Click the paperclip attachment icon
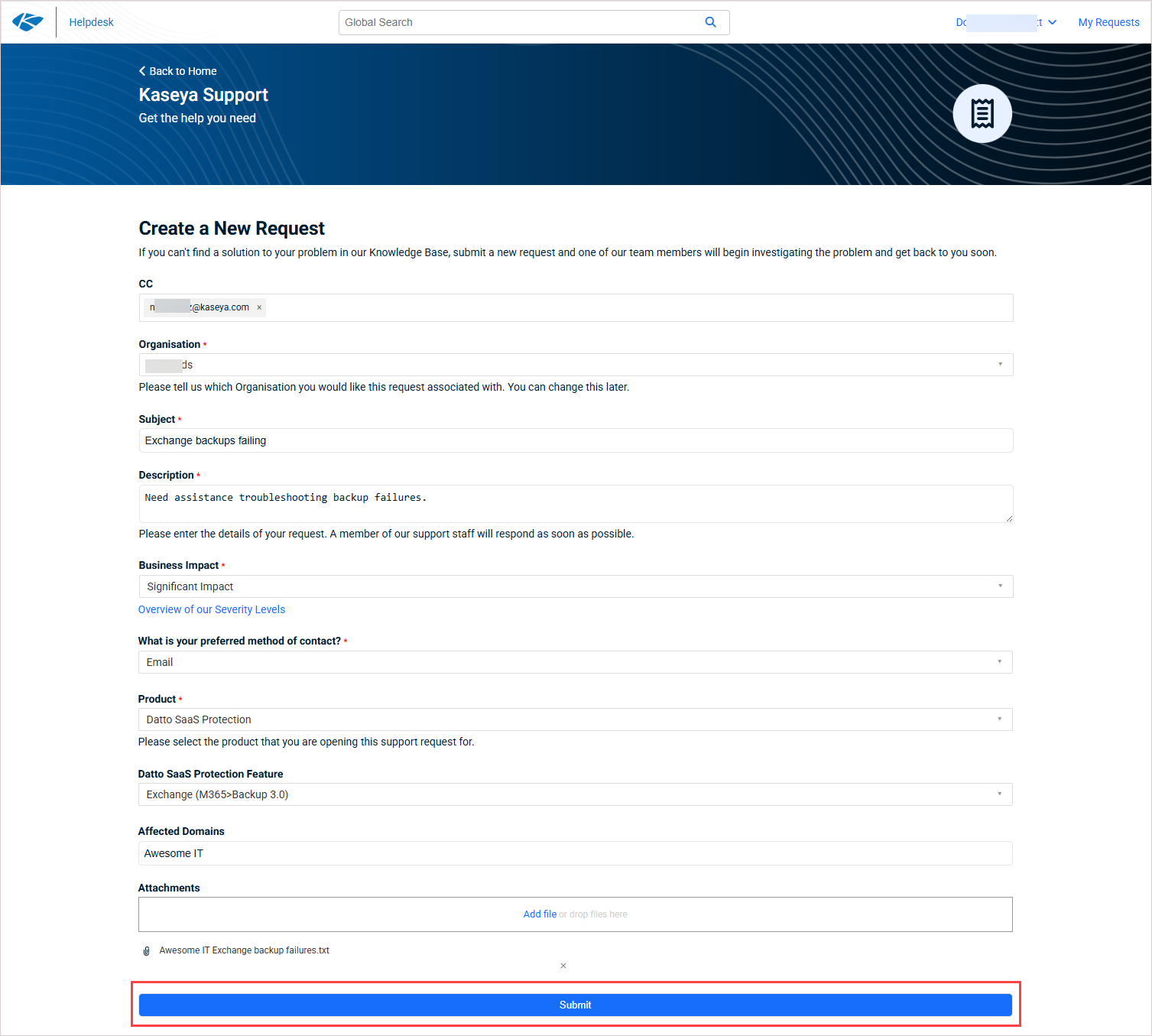The width and height of the screenshot is (1152, 1036). pyautogui.click(x=146, y=951)
